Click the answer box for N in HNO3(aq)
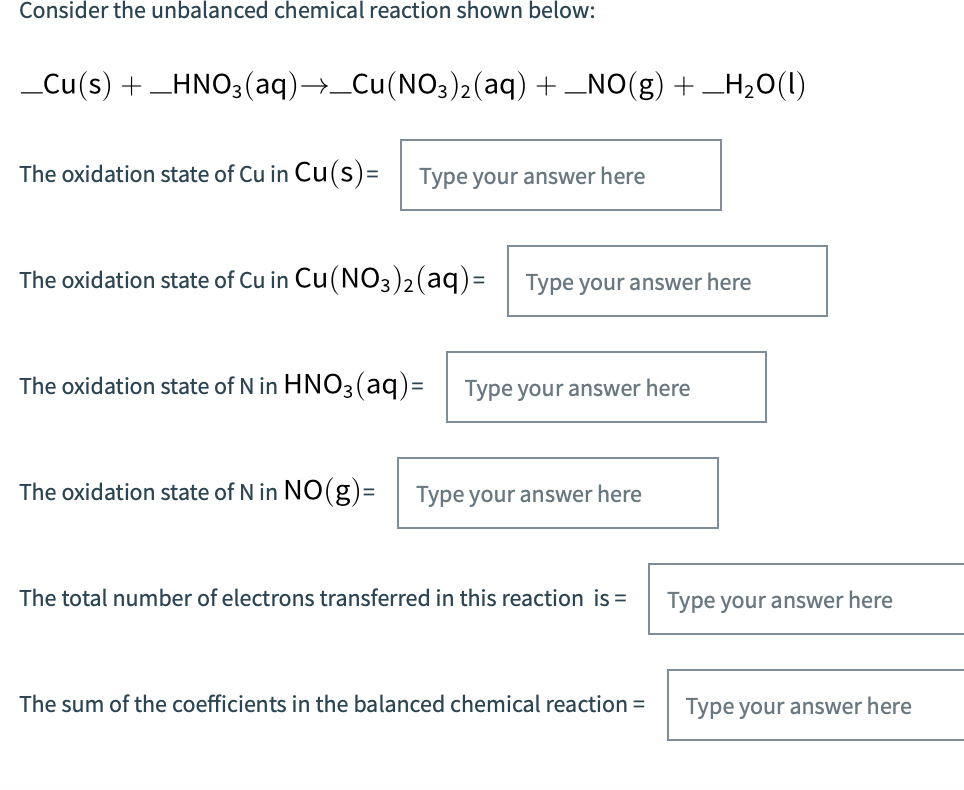 [x=605, y=387]
